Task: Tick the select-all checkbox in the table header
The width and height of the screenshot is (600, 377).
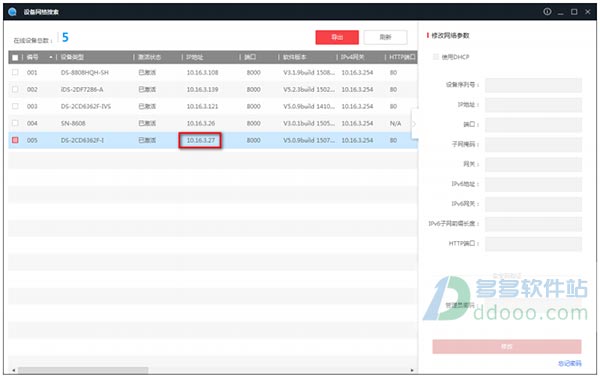Action: (15, 57)
